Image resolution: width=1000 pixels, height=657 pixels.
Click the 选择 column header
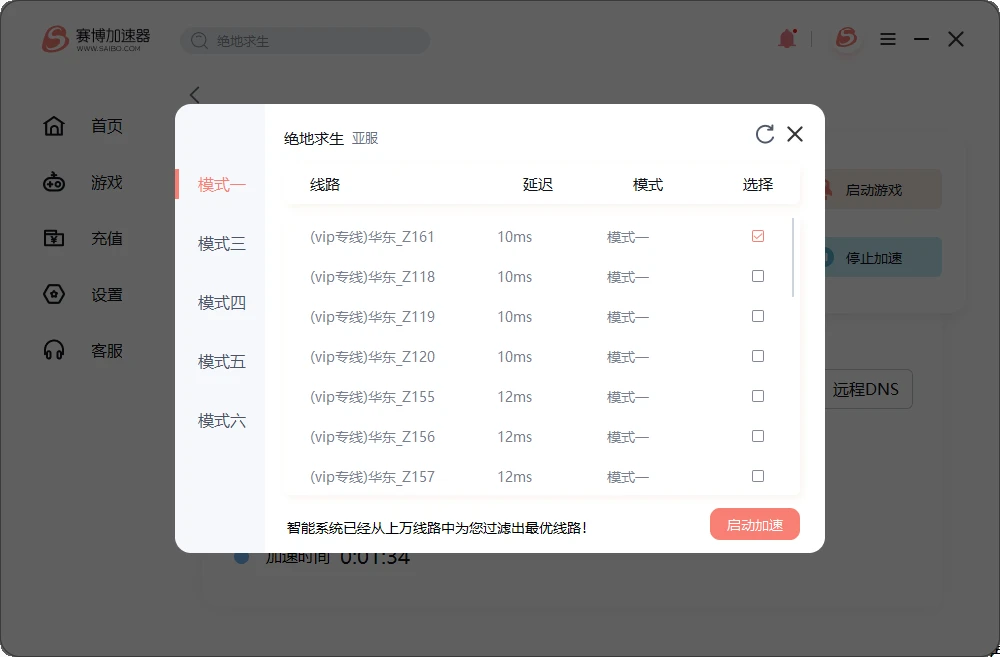tap(758, 184)
